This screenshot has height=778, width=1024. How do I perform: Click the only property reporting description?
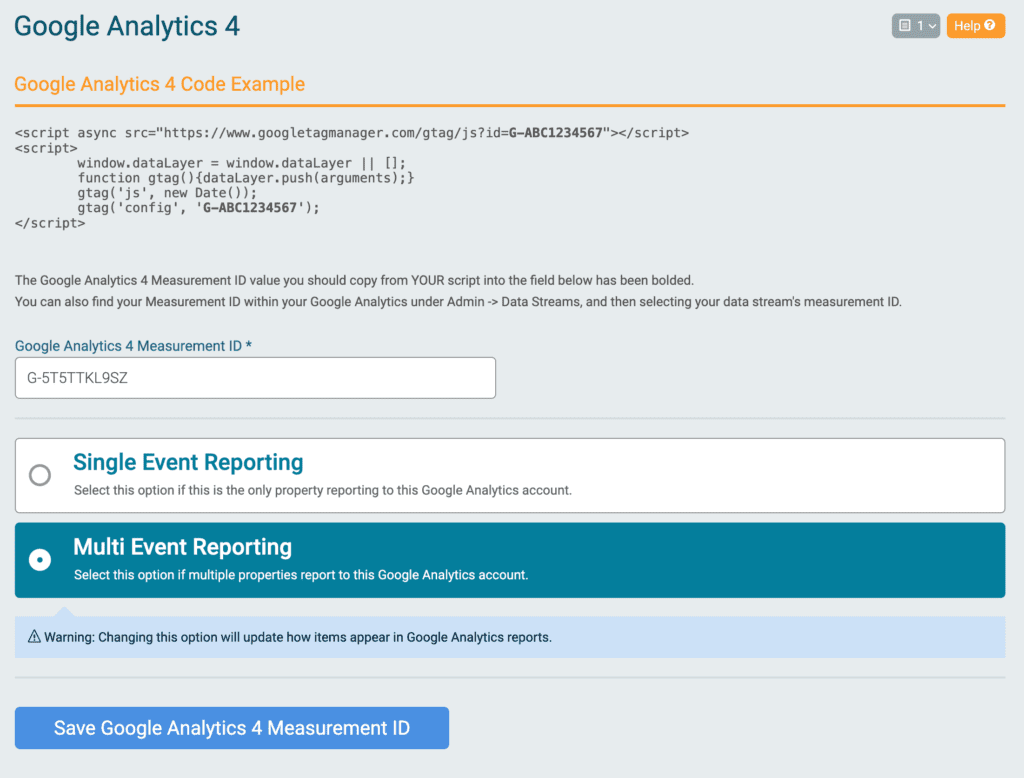[323, 490]
